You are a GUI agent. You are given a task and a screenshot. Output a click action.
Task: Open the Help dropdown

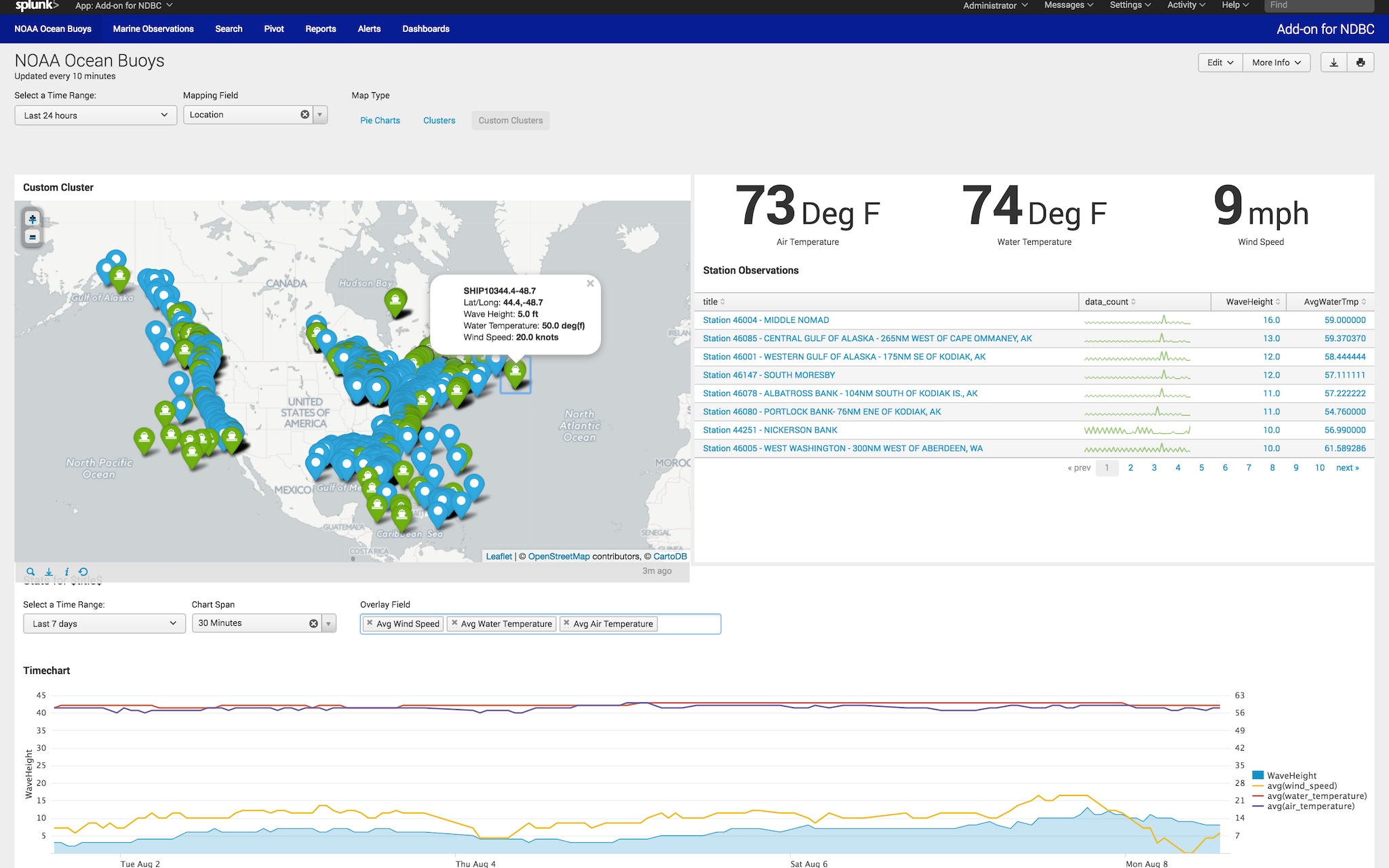pyautogui.click(x=1235, y=5)
